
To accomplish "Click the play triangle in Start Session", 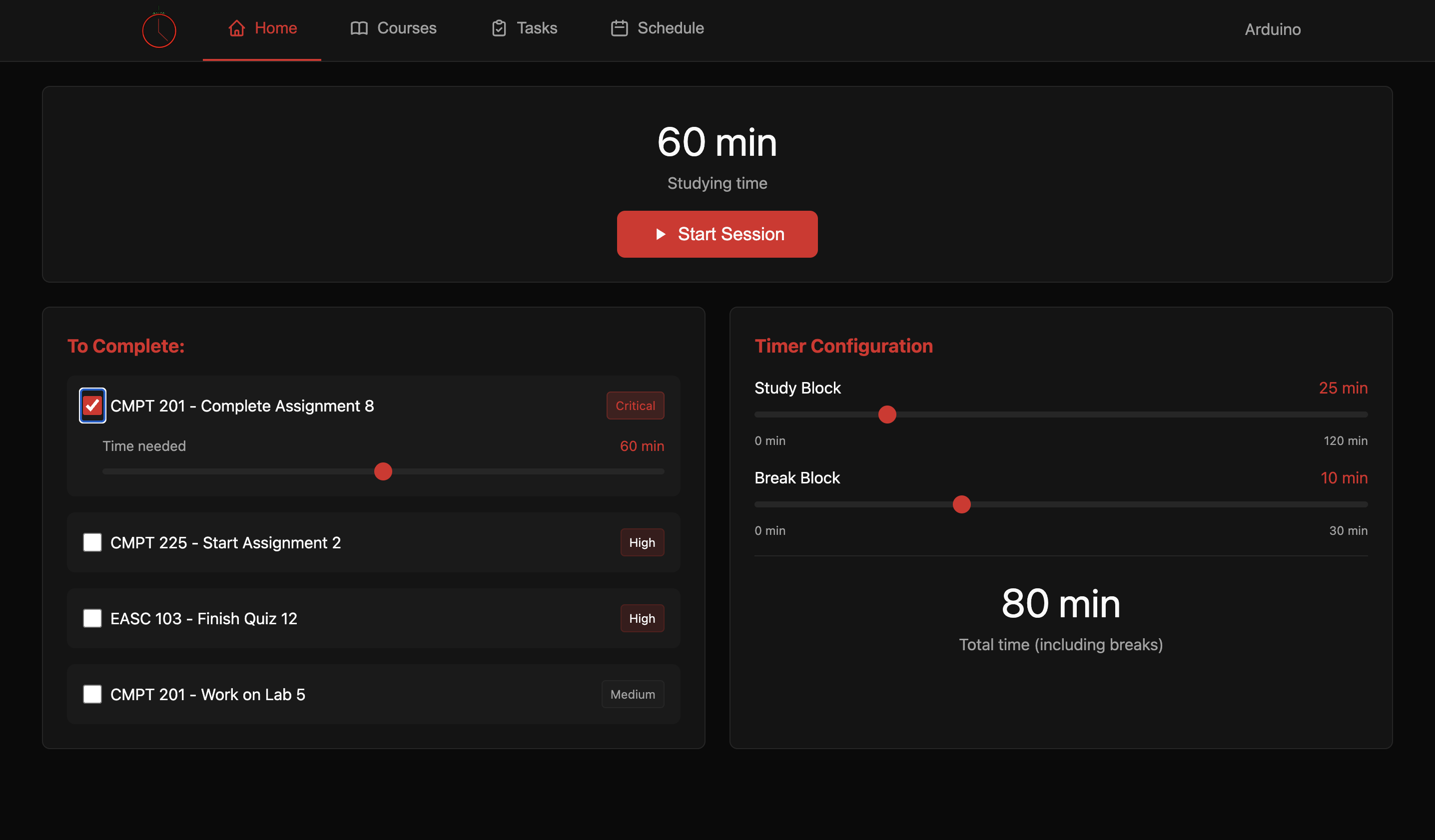I will click(661, 234).
